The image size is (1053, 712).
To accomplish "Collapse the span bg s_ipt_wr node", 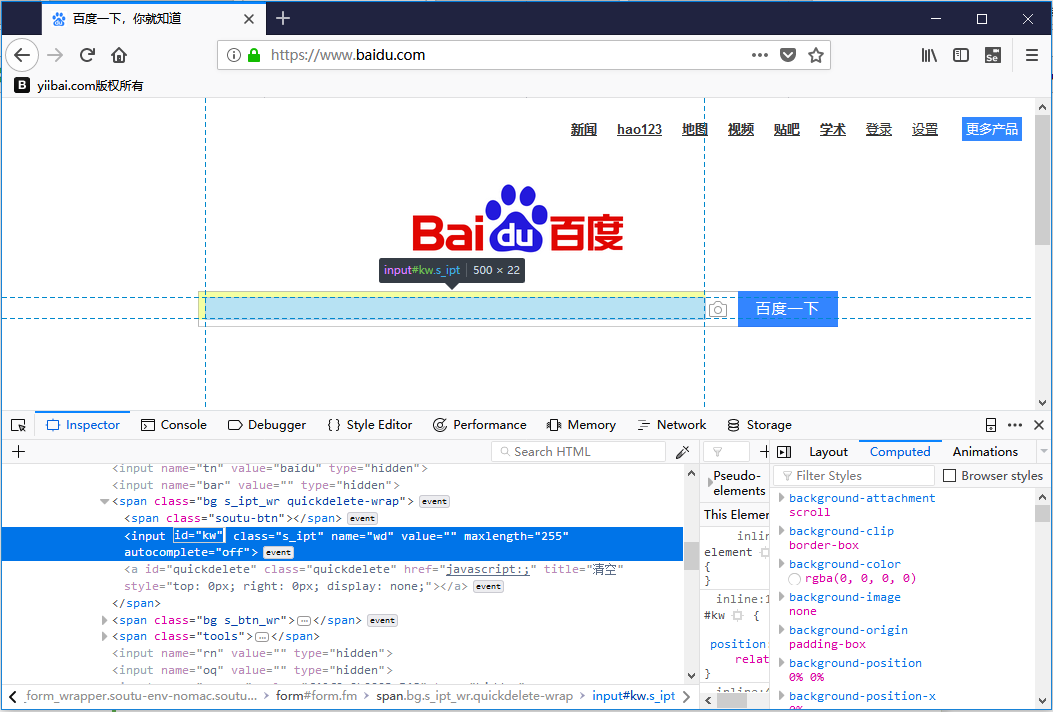I will pyautogui.click(x=105, y=502).
